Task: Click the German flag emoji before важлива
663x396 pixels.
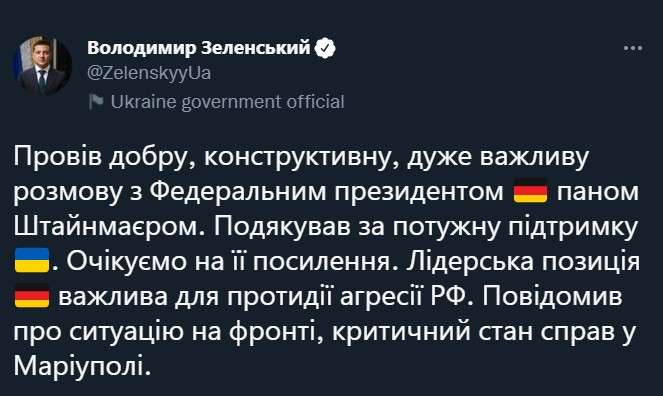Action: [32, 295]
